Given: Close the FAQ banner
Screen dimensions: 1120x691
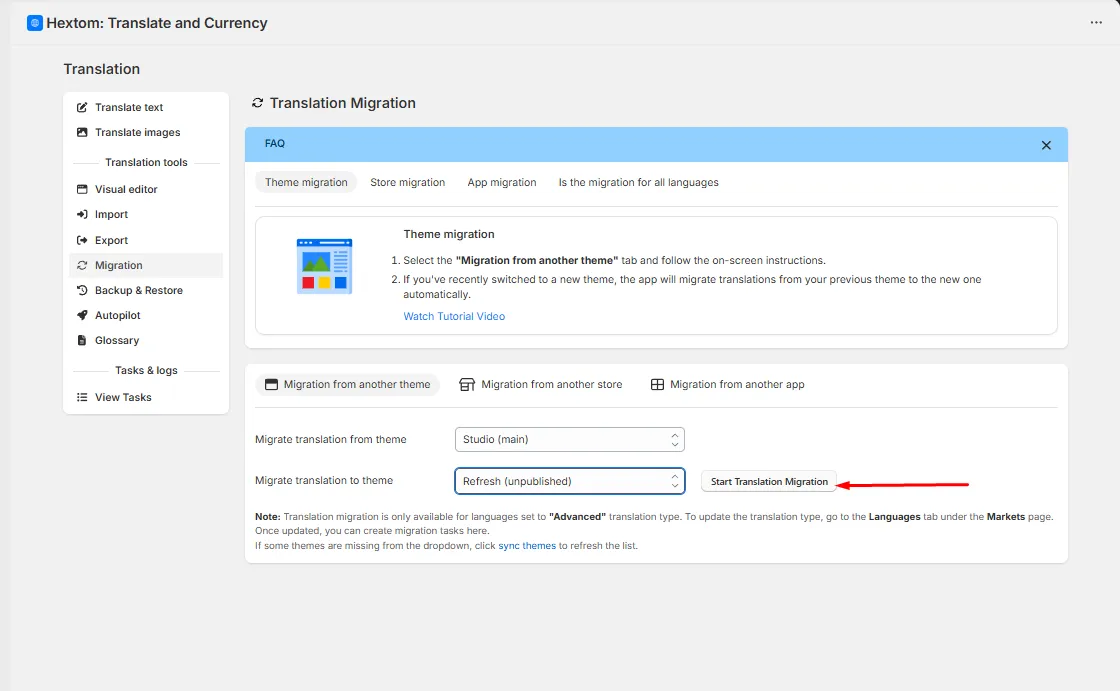Looking at the screenshot, I should tap(1046, 145).
